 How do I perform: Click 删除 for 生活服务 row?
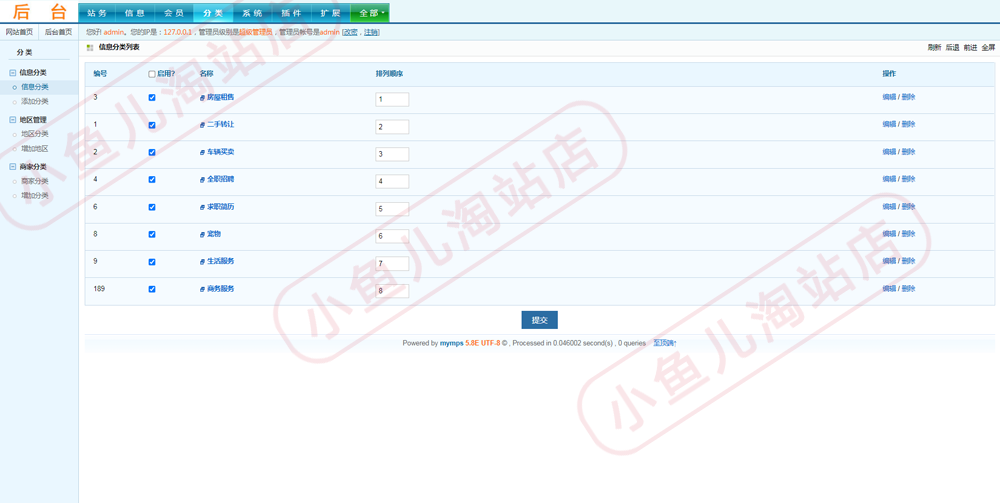[x=908, y=261]
